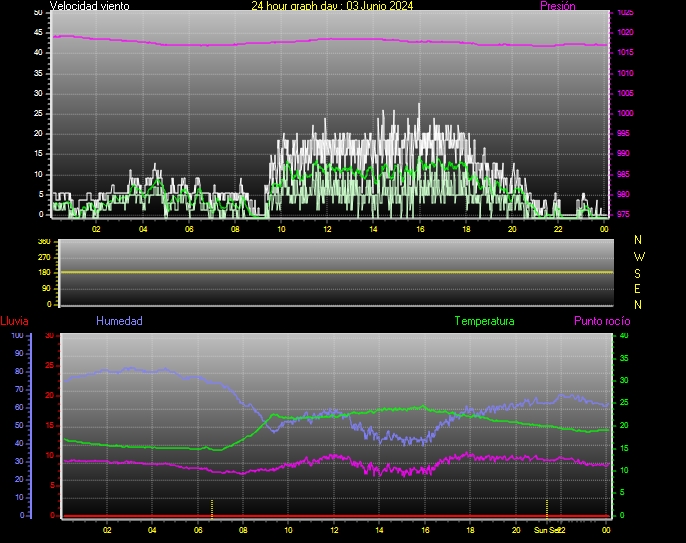Click the "45" wind speed axis value
The width and height of the screenshot is (686, 543).
pos(38,32)
